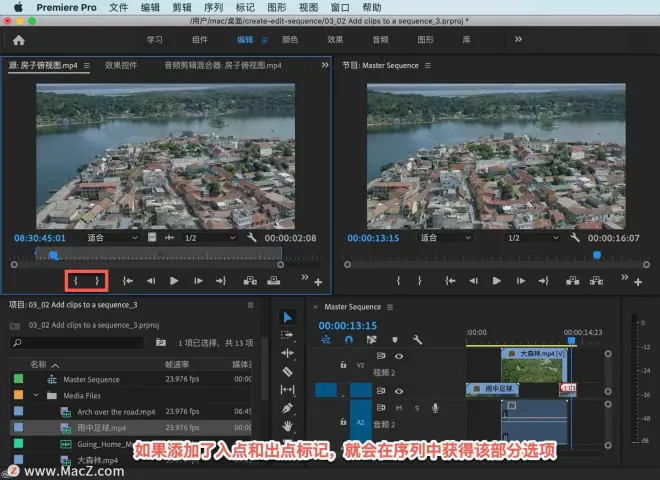The height and width of the screenshot is (480, 660).
Task: Click Extract button in Program monitor
Action: (x=596, y=280)
